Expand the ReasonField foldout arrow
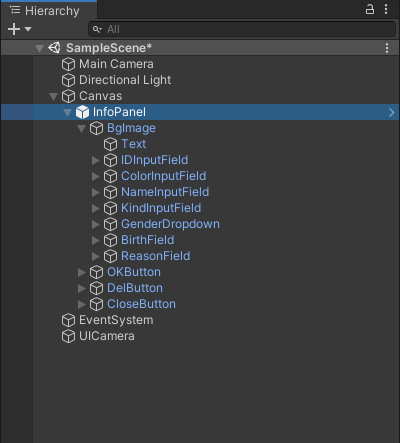The height and width of the screenshot is (443, 400). tap(96, 256)
